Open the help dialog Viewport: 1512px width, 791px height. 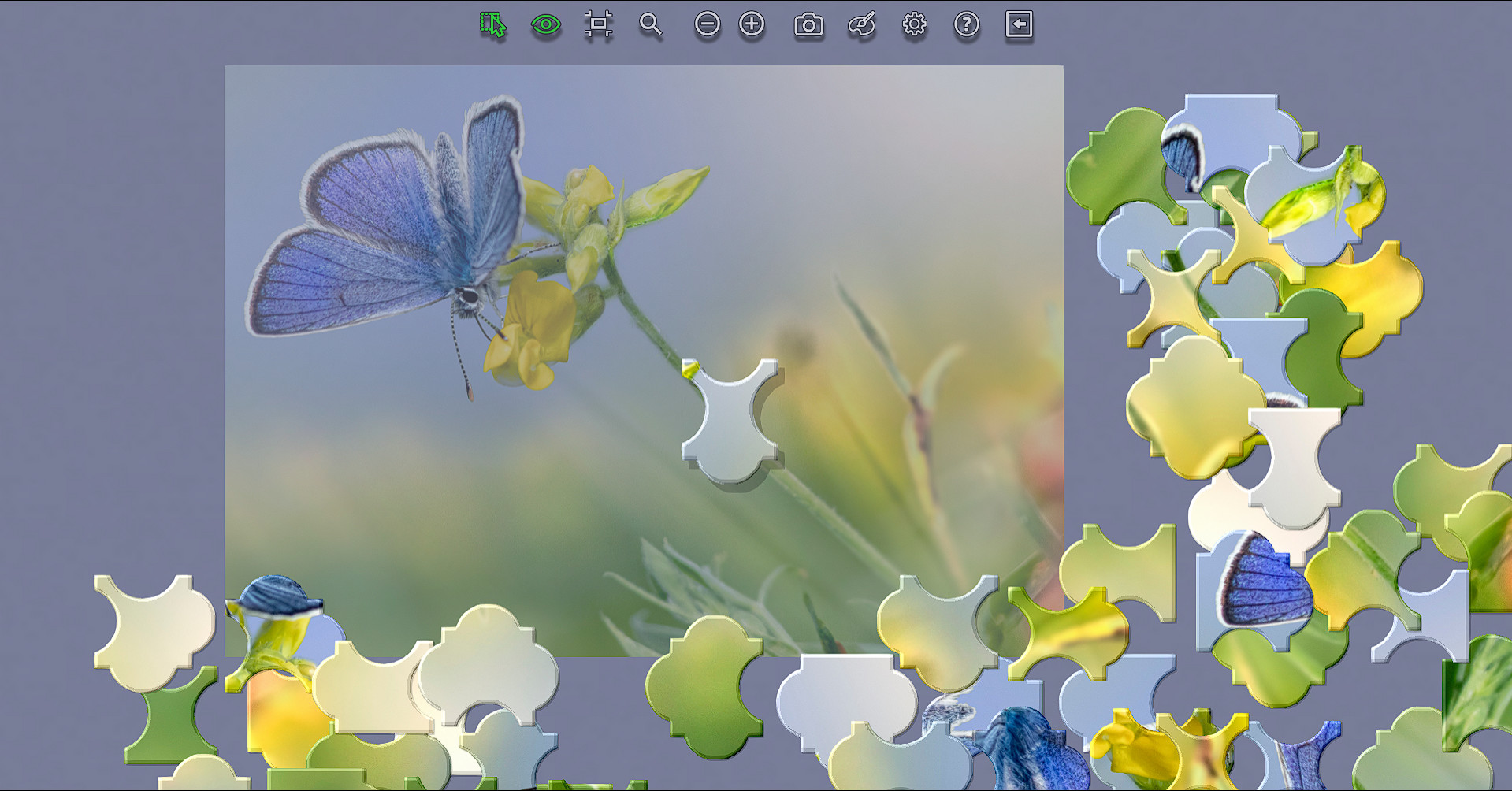966,24
